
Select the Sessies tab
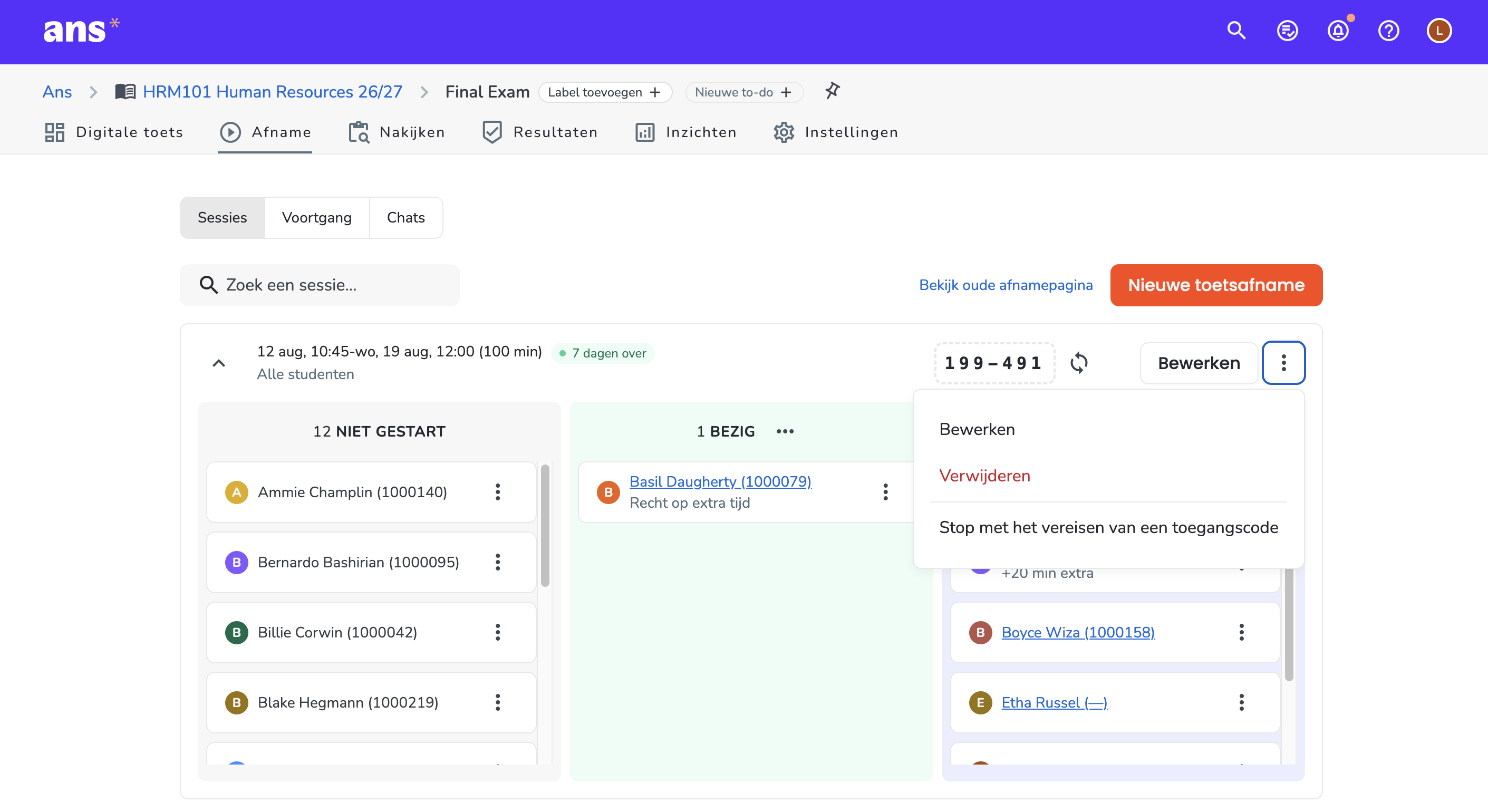(223, 218)
